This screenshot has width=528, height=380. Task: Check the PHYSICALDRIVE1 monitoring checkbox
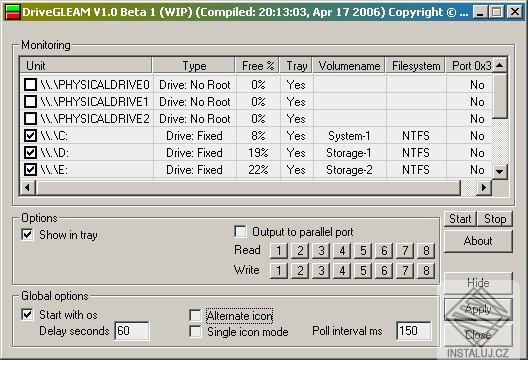click(x=30, y=101)
